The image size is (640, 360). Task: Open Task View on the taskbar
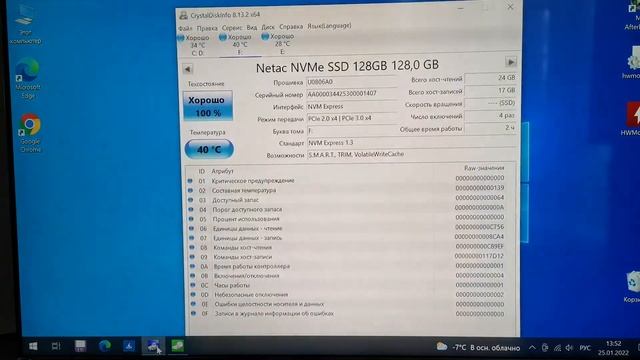point(56,346)
